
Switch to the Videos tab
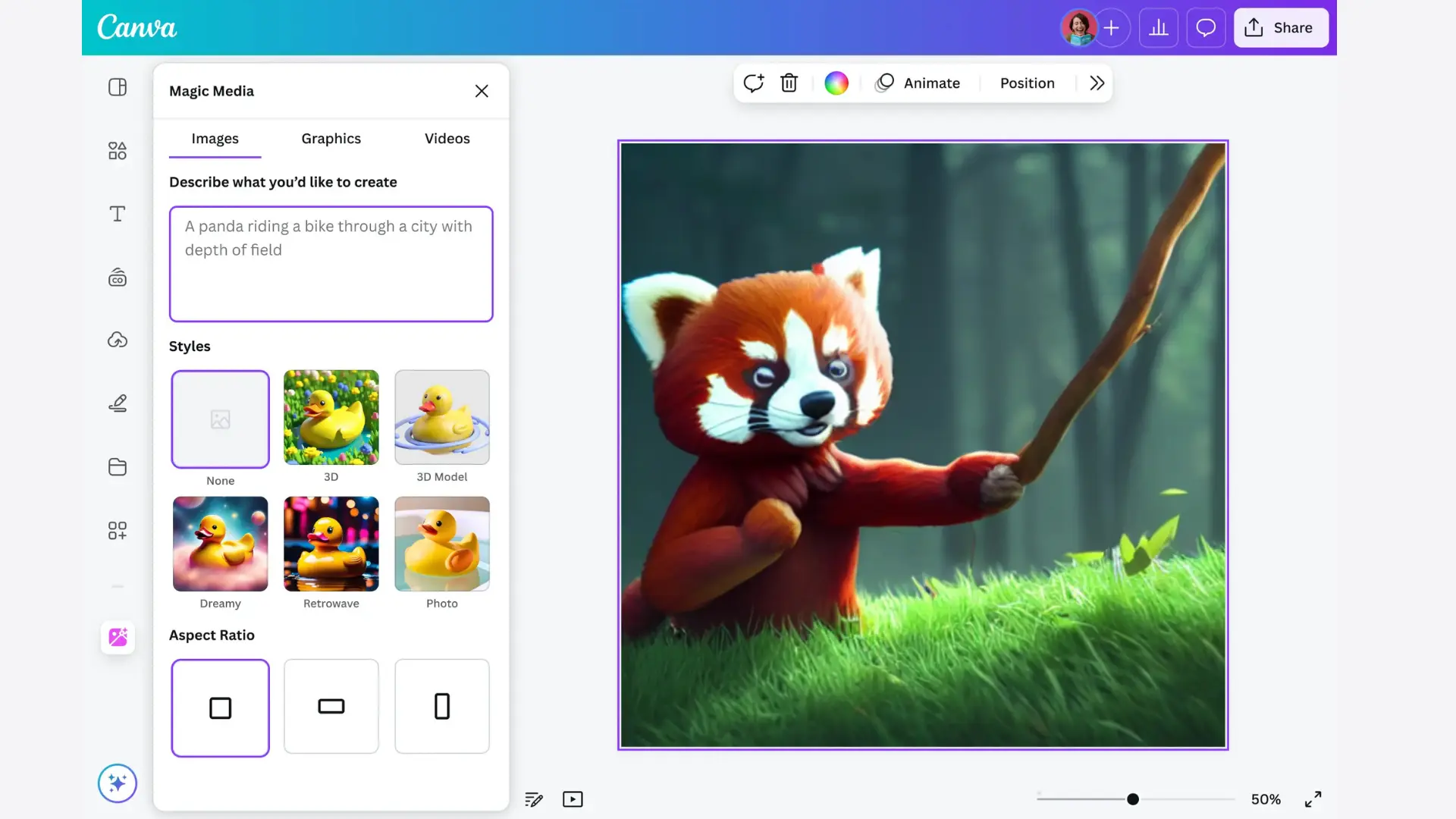(x=447, y=138)
